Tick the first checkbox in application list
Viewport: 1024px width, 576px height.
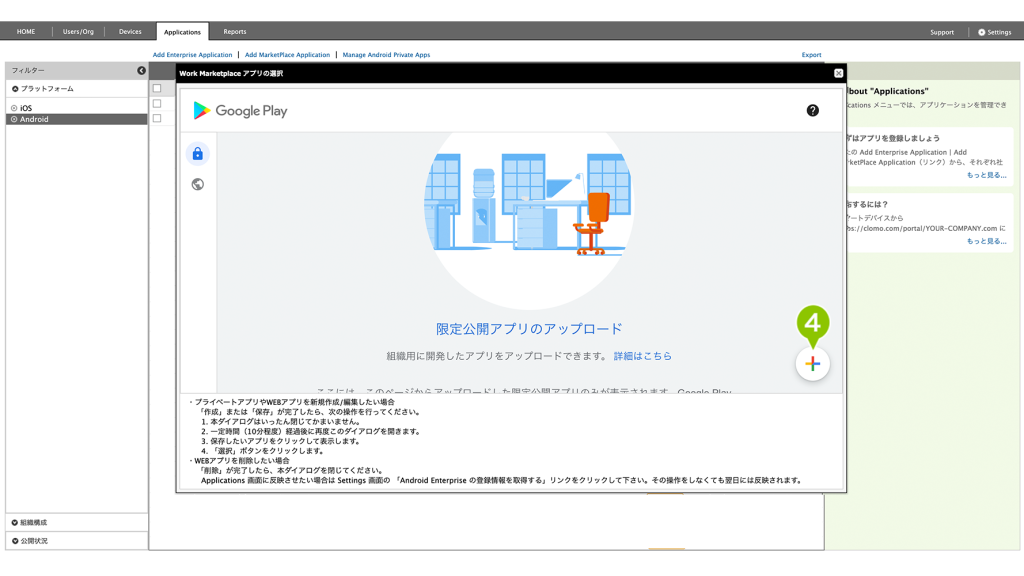(157, 88)
